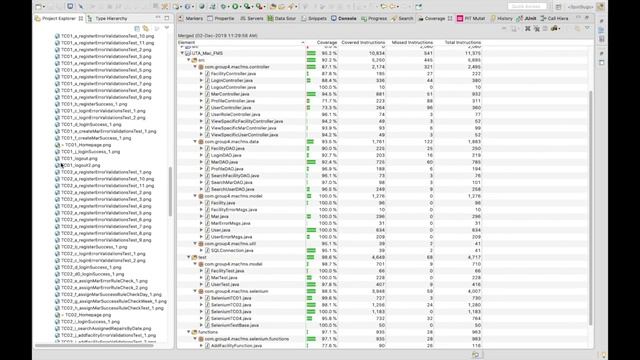Open Project Explorer view menu arrow
Image resolution: width=640 pixels, height=360 pixels.
pos(167,28)
